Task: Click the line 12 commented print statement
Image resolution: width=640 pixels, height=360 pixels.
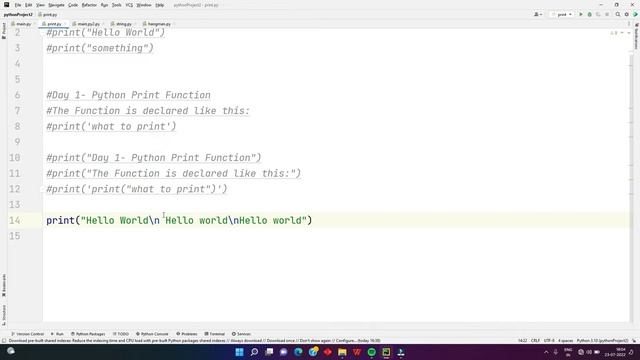Action: point(137,189)
